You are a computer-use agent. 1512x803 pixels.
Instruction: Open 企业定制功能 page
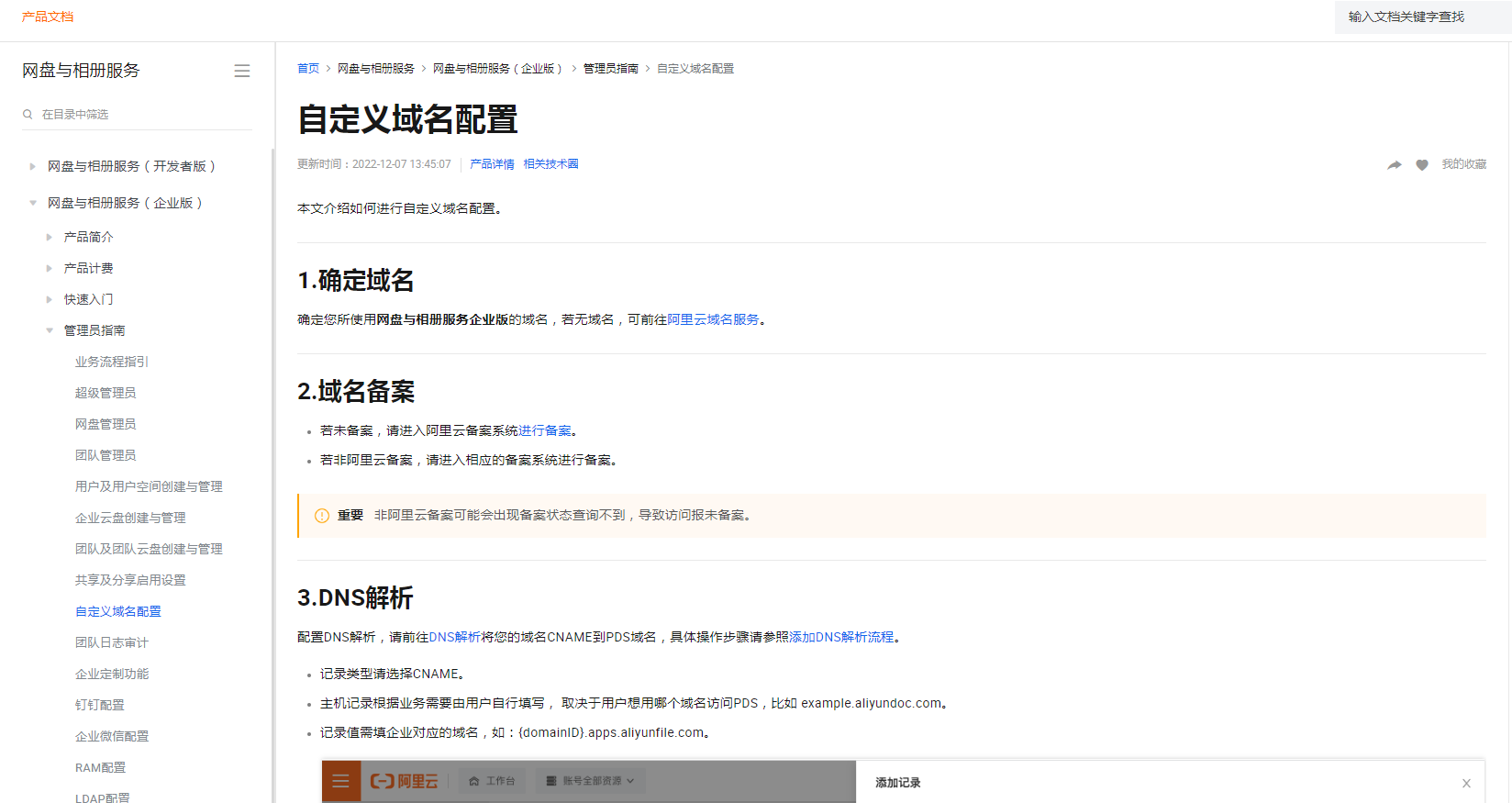(x=112, y=674)
